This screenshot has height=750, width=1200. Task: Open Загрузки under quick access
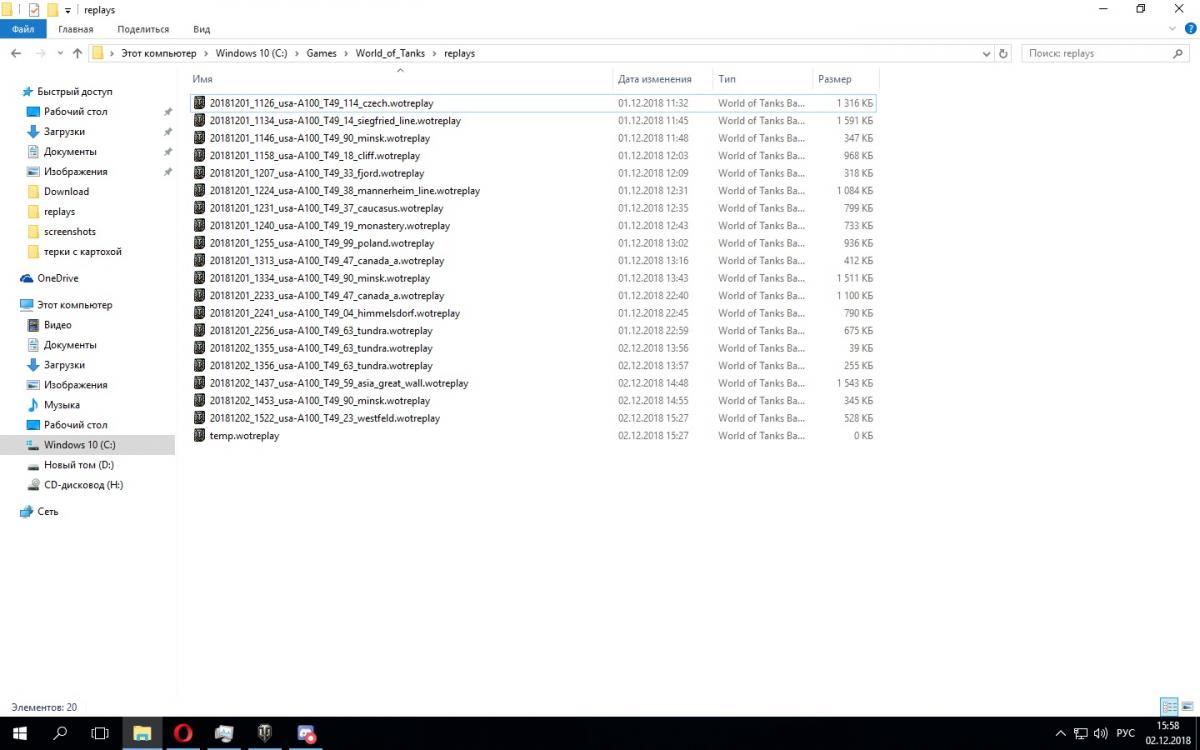64,131
